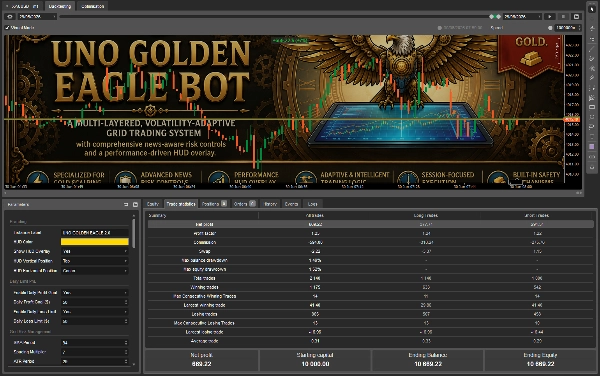
Task: Open the HUD Vertical Position dropdown
Action: click(x=95, y=261)
